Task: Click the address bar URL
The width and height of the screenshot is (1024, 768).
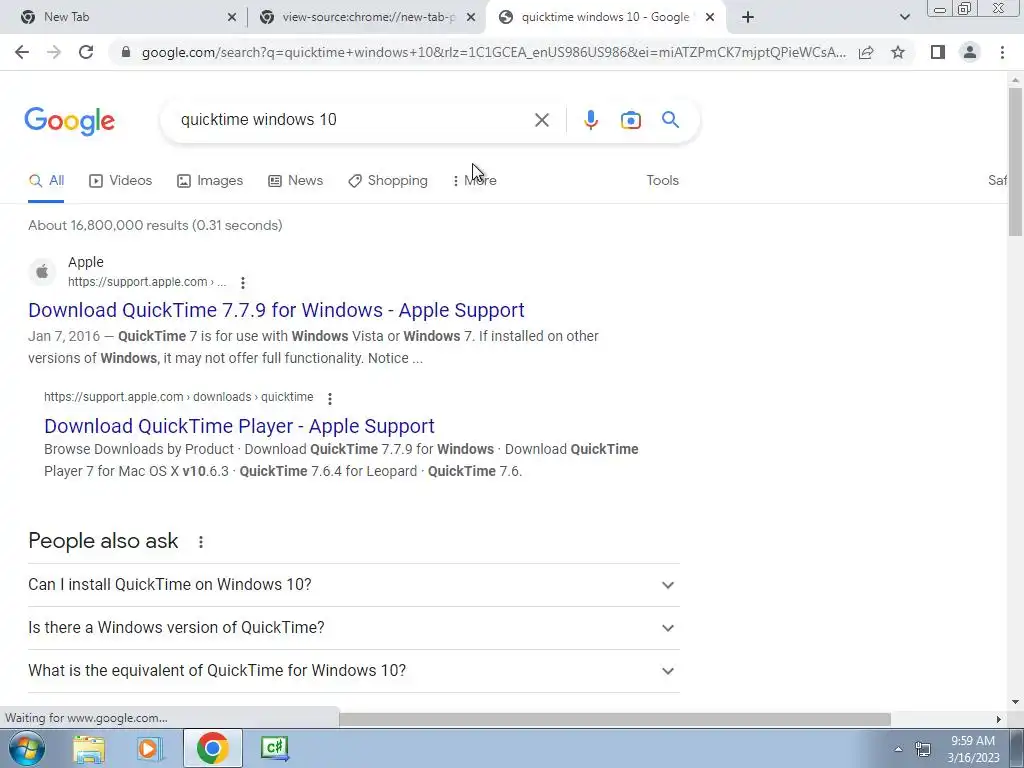Action: [494, 52]
